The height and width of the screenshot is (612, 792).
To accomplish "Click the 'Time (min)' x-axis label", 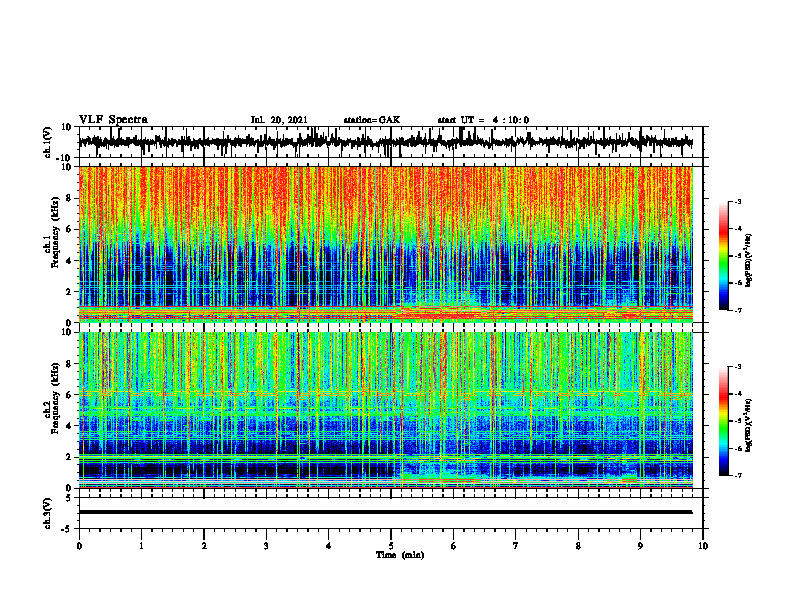I will [400, 555].
